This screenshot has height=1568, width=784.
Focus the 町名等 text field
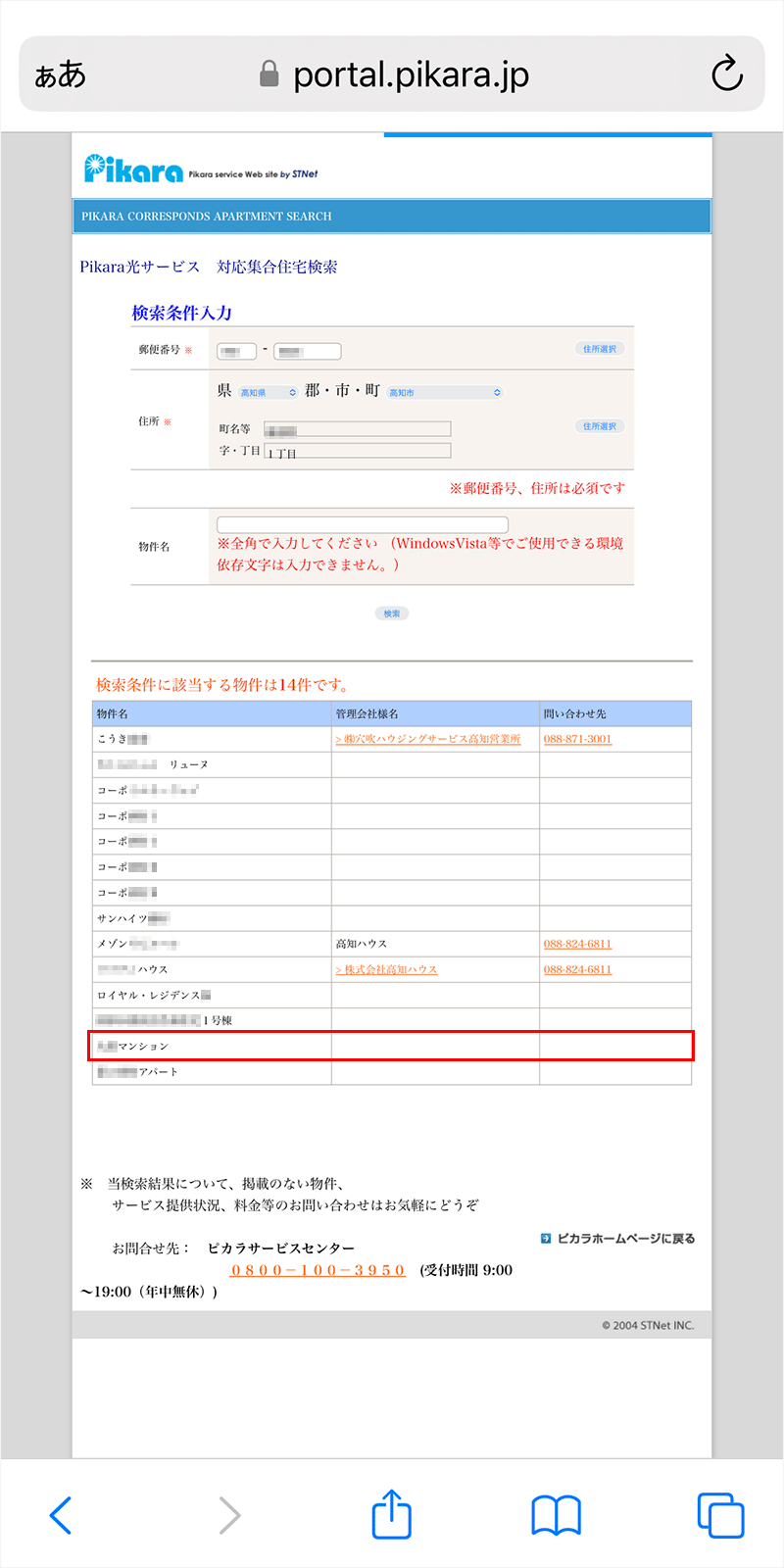(358, 429)
